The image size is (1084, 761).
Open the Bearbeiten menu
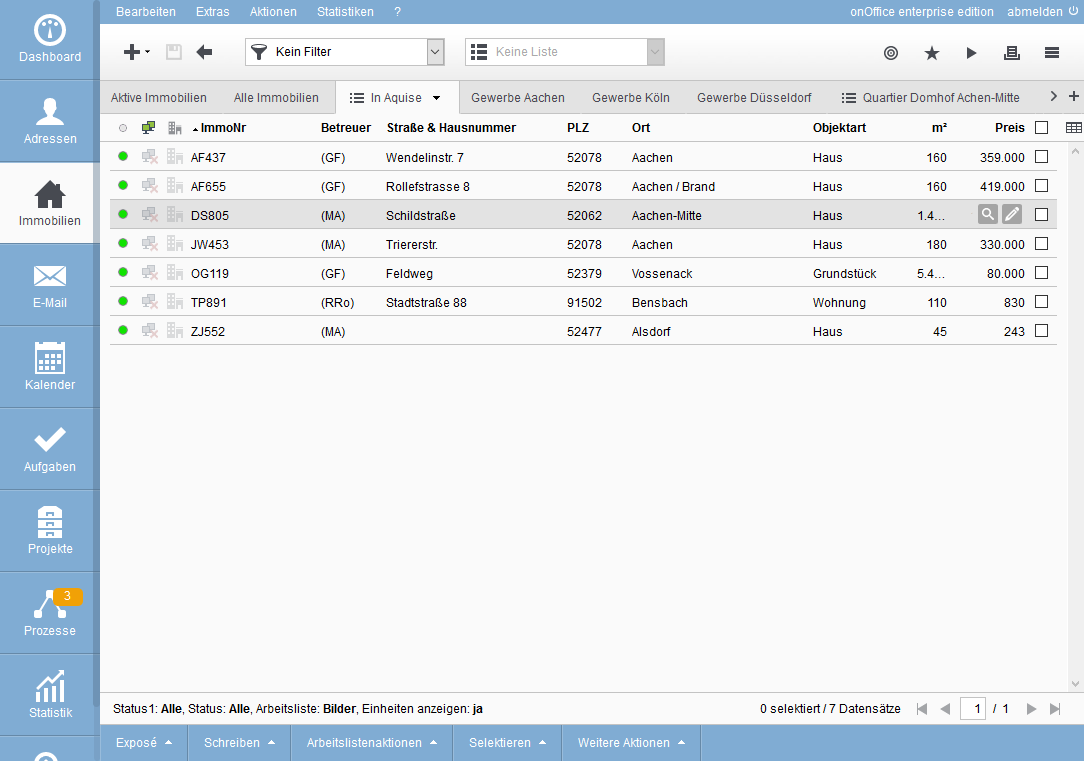[146, 12]
